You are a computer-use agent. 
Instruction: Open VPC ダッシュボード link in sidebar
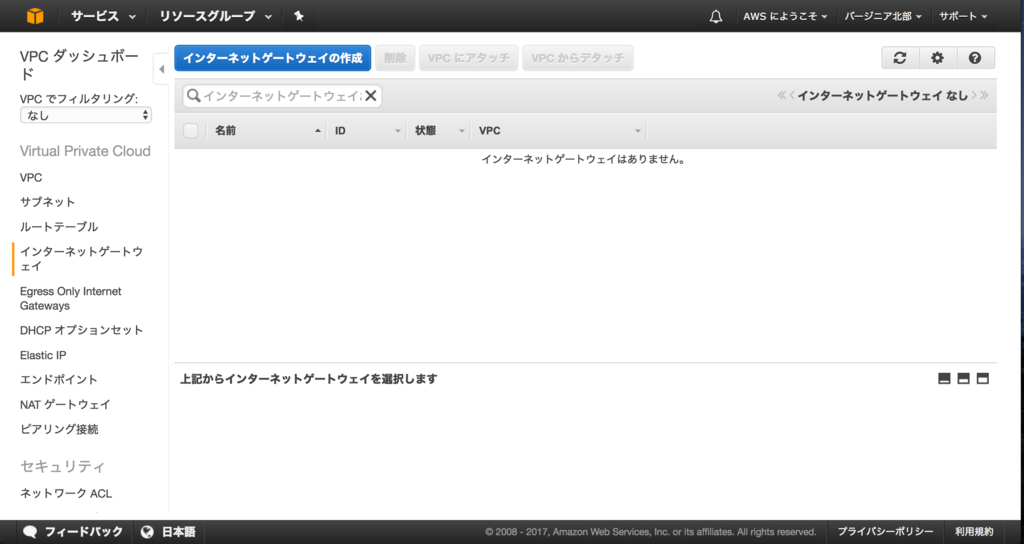[79, 65]
